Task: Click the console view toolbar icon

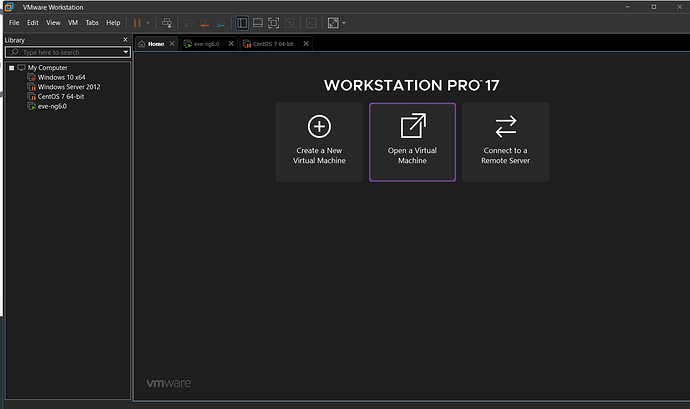Action: point(311,23)
